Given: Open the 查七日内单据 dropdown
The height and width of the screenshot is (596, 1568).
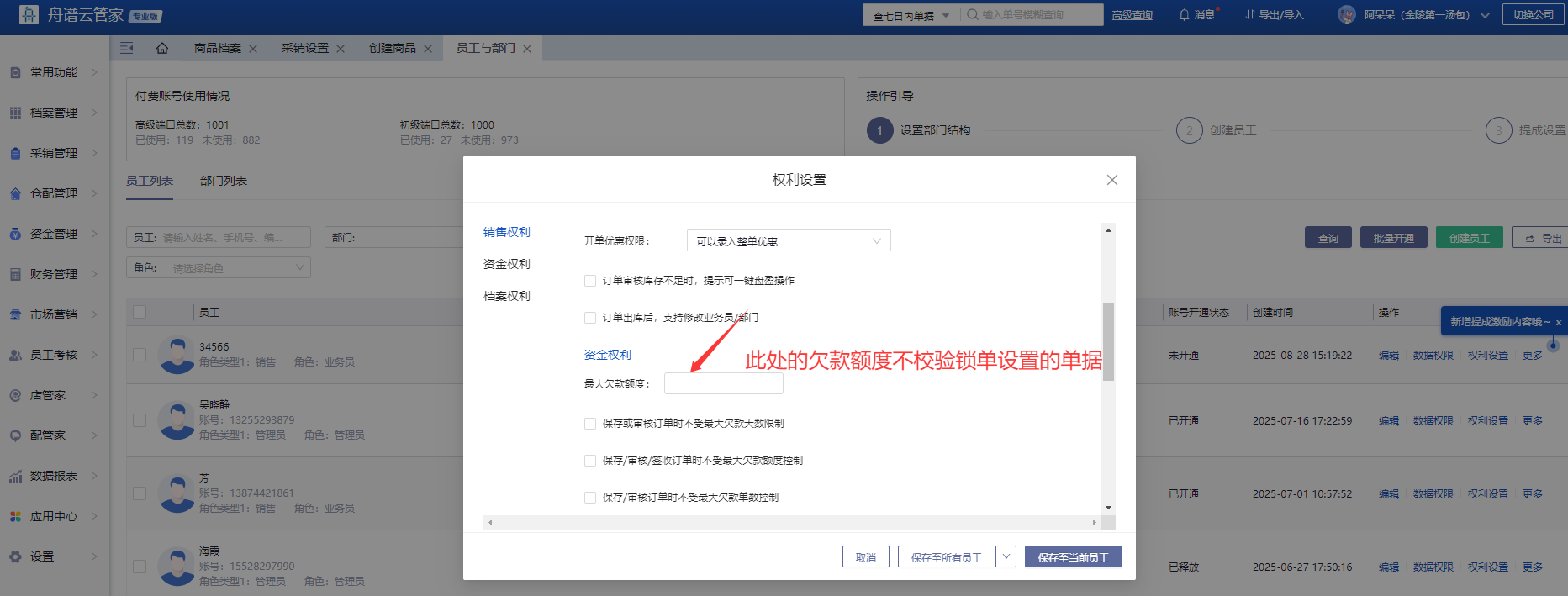Looking at the screenshot, I should pyautogui.click(x=911, y=15).
